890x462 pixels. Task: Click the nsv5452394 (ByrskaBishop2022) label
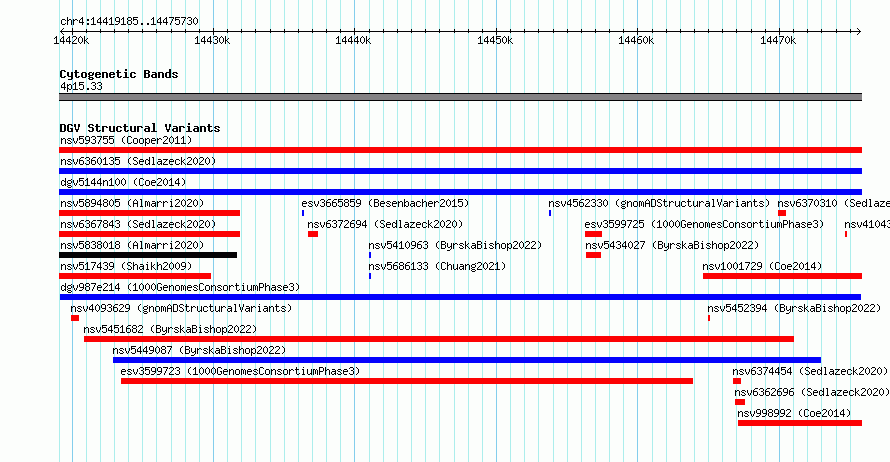coord(794,308)
